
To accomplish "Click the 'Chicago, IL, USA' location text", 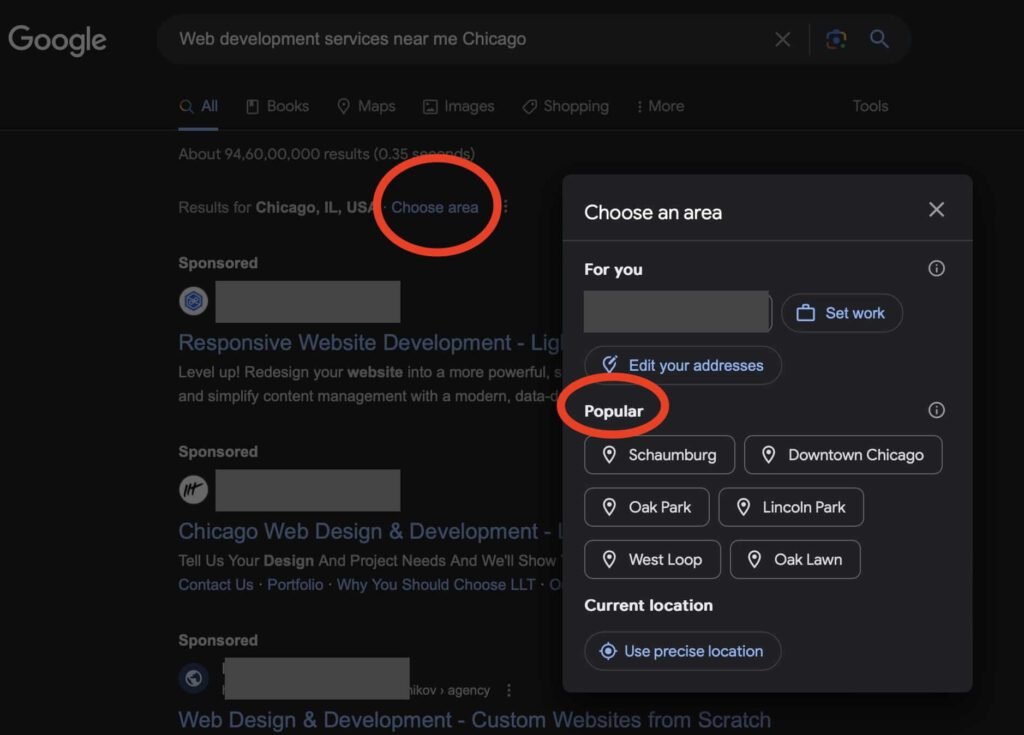I will tap(316, 207).
